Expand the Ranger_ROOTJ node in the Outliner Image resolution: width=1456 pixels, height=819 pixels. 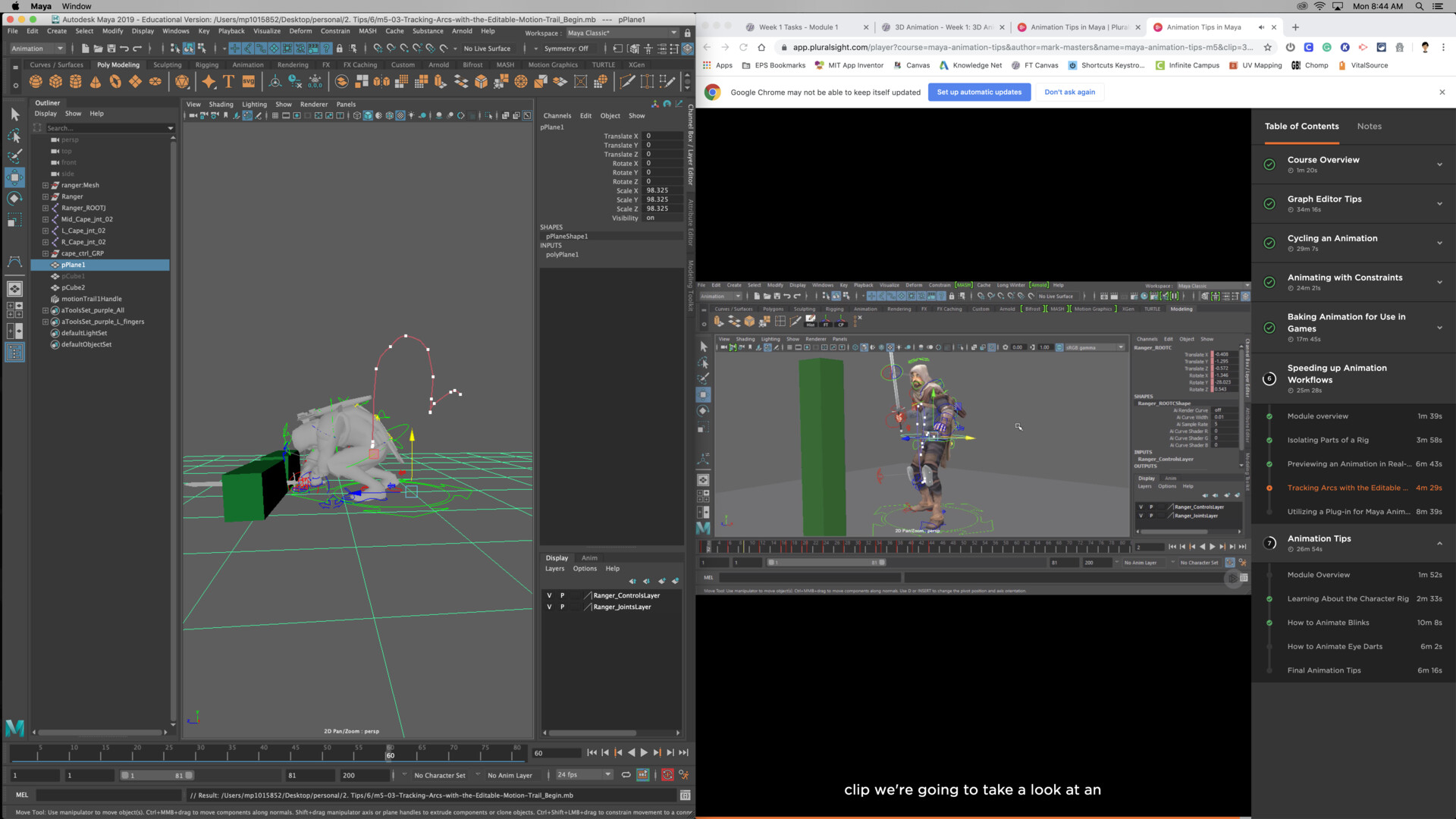tap(45, 208)
